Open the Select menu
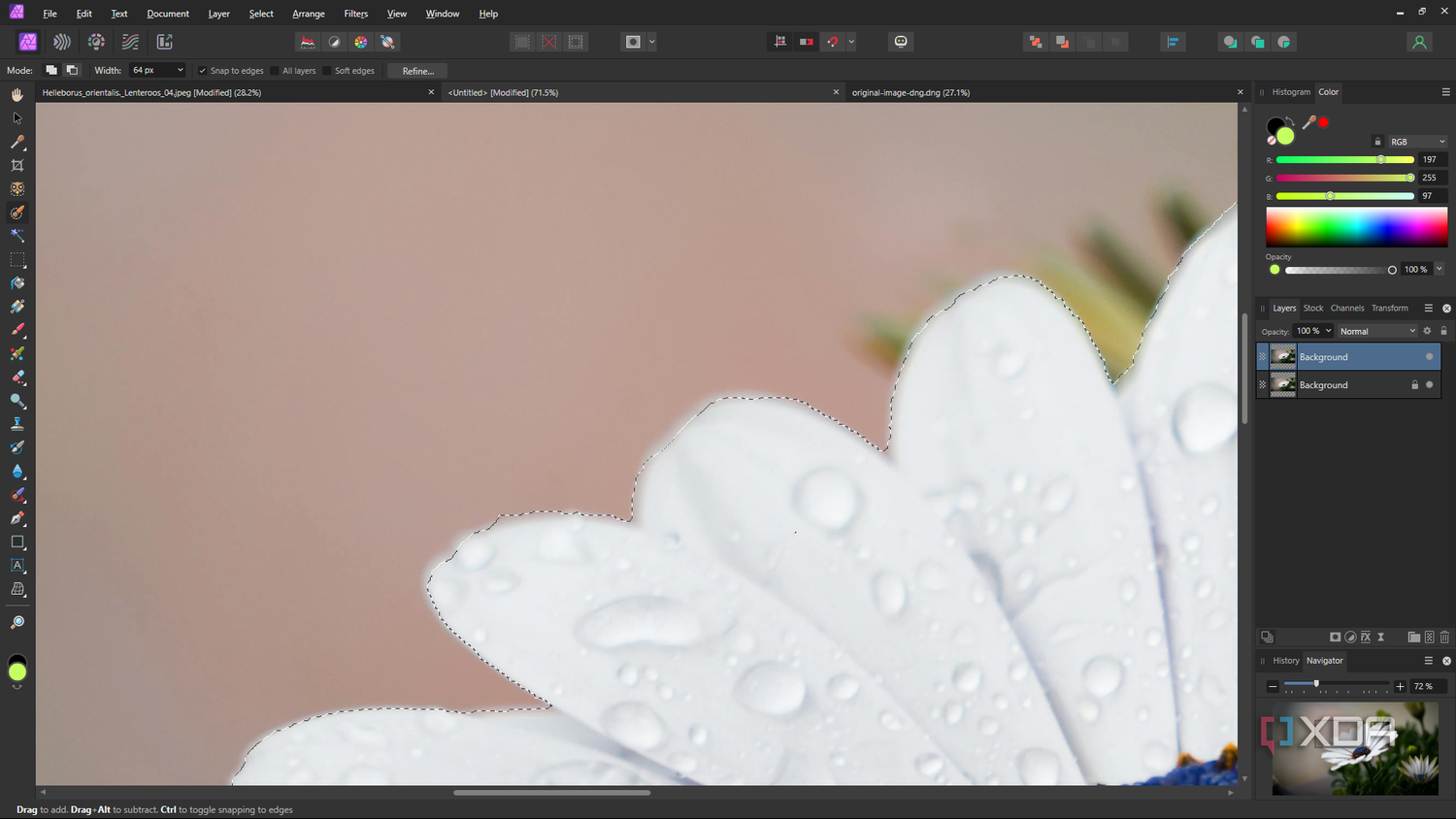This screenshot has height=819, width=1456. pos(261,14)
